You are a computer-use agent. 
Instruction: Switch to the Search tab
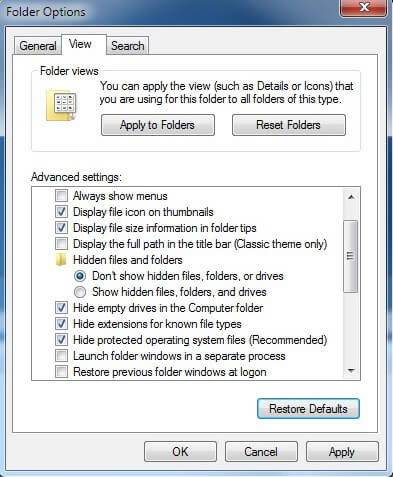(128, 46)
